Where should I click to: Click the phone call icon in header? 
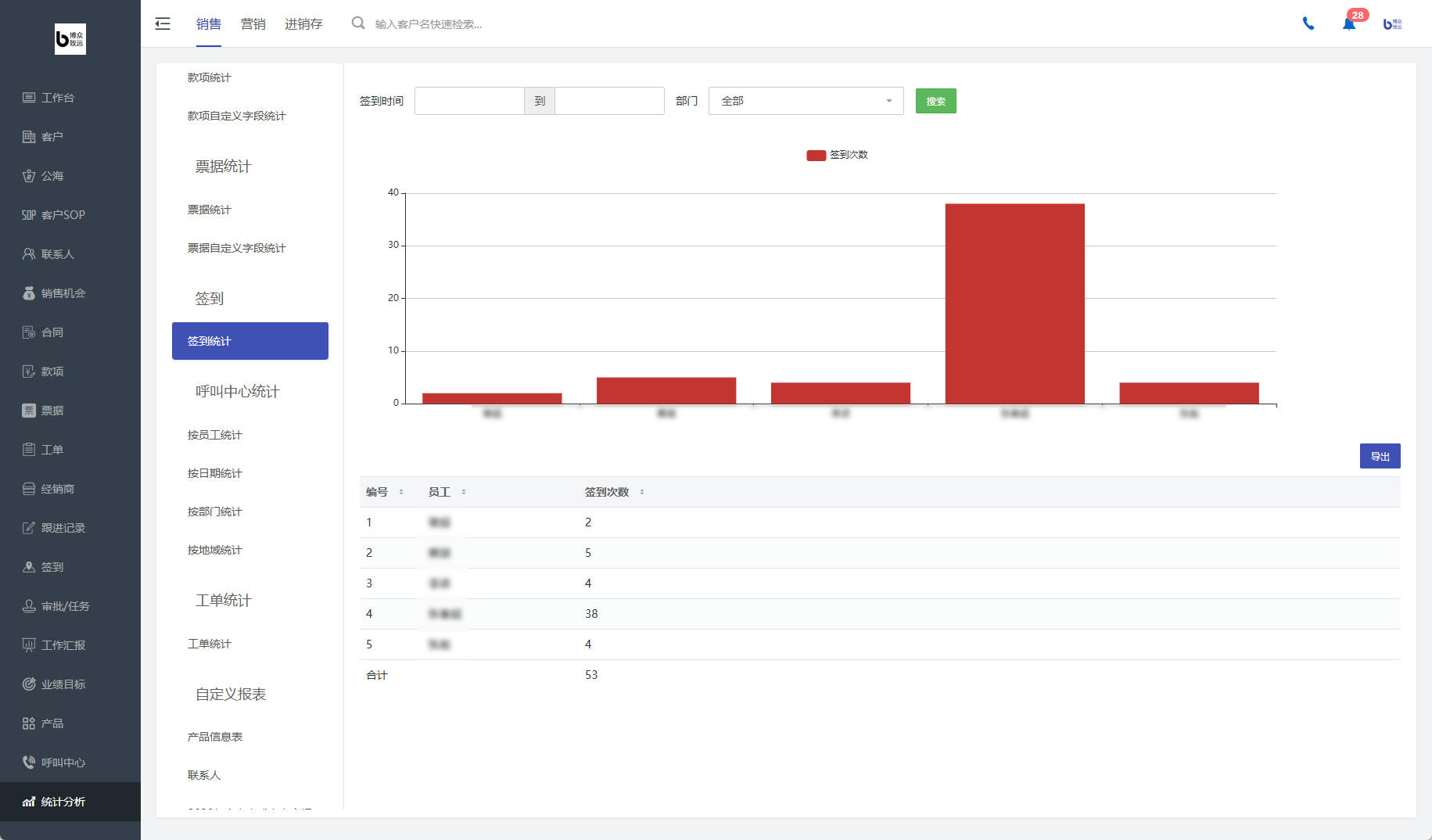tap(1308, 23)
